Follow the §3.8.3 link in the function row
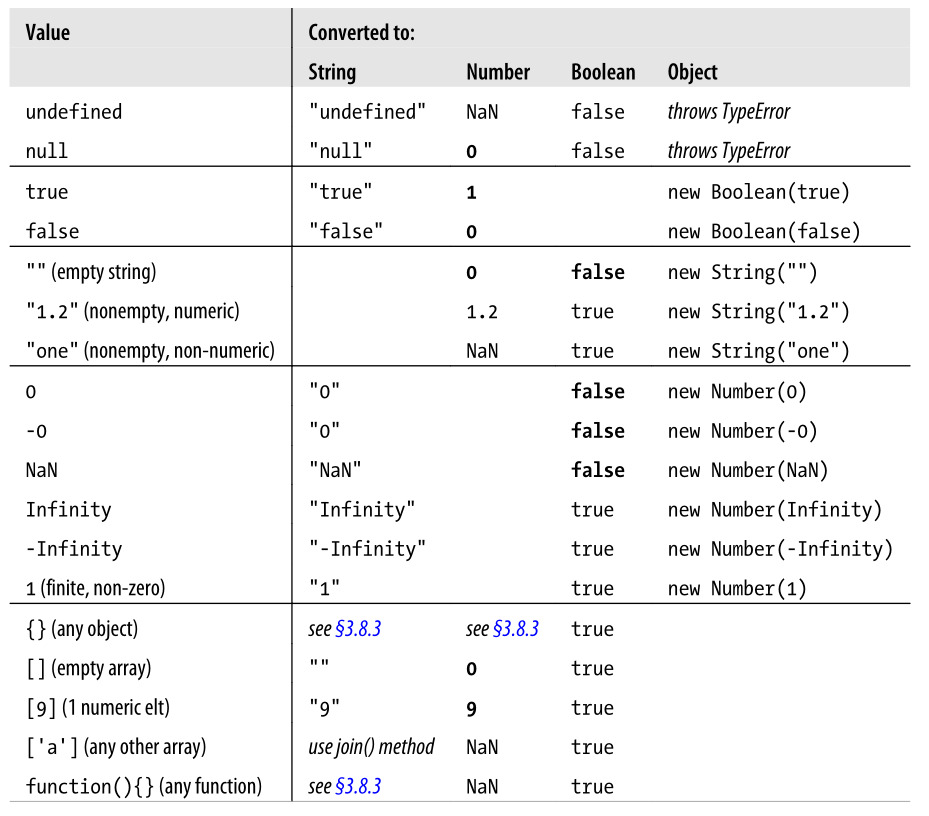This screenshot has height=816, width=929. tap(358, 786)
